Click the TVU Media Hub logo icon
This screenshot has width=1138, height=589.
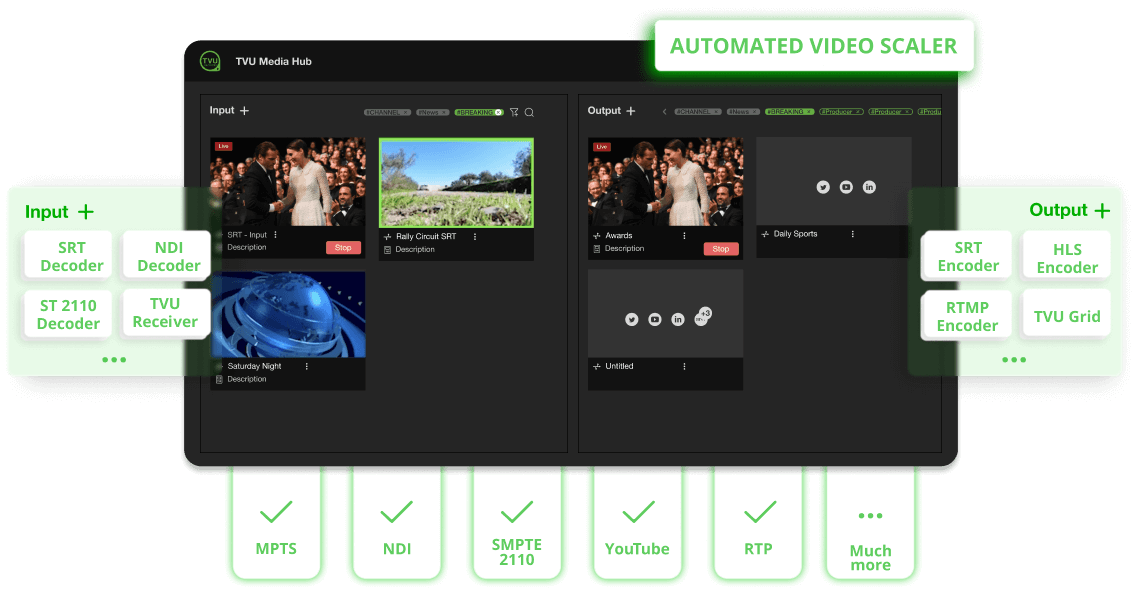point(210,61)
